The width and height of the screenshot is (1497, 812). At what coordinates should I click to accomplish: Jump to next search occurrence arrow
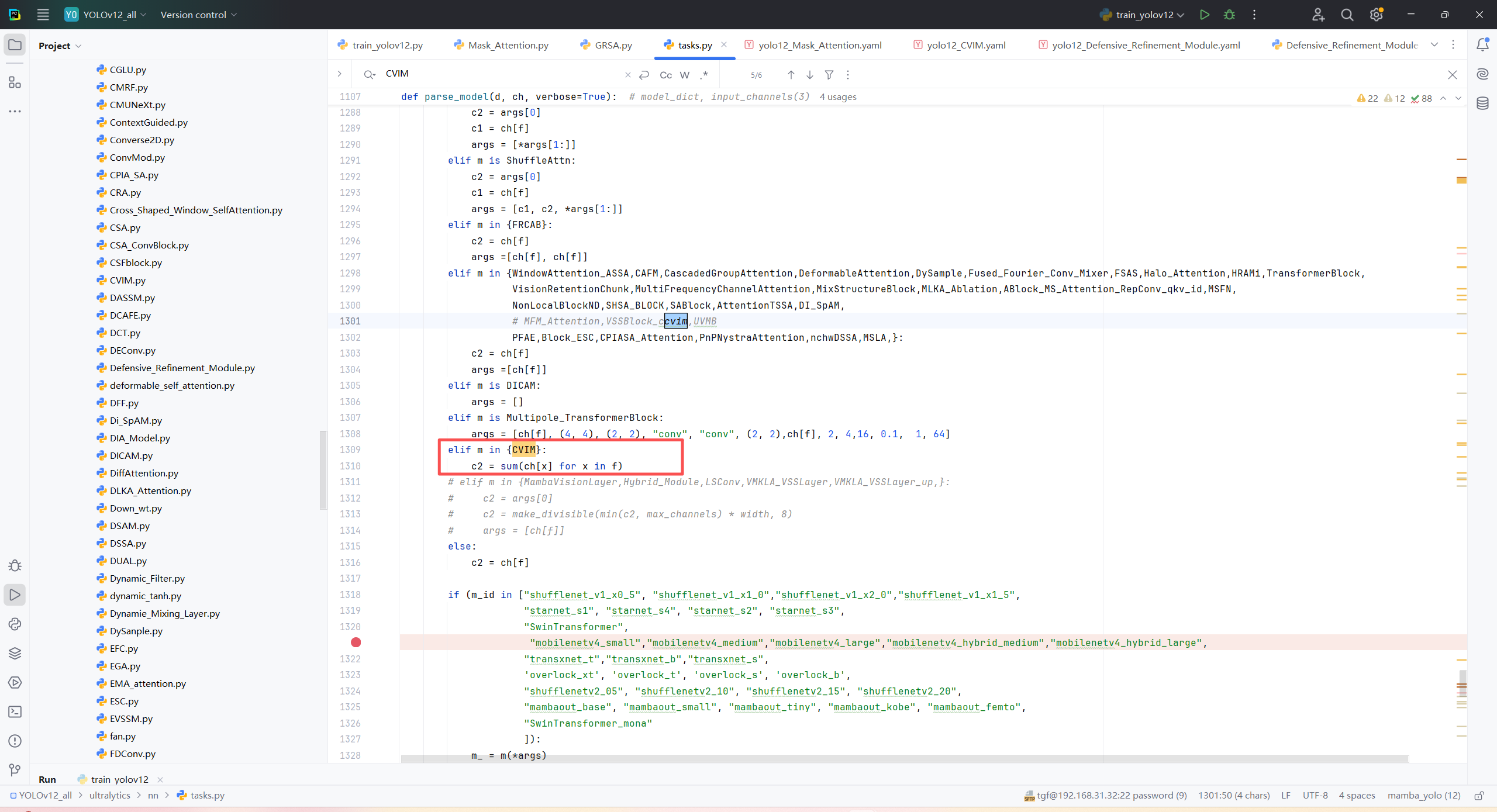pos(809,75)
